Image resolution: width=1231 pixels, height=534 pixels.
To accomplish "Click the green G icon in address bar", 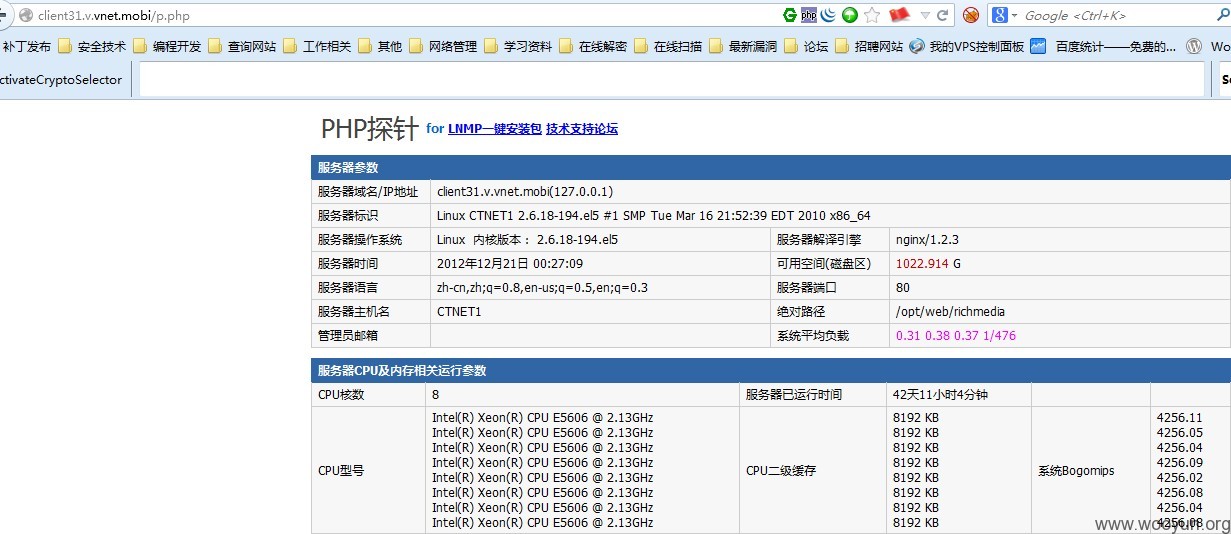I will pyautogui.click(x=790, y=15).
